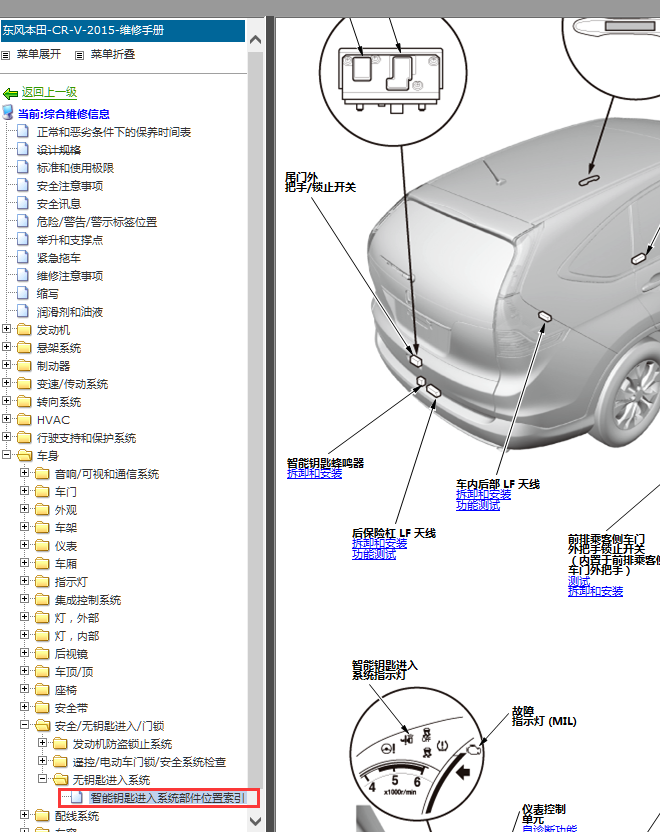Select 举升和支撑点 item

(70, 240)
